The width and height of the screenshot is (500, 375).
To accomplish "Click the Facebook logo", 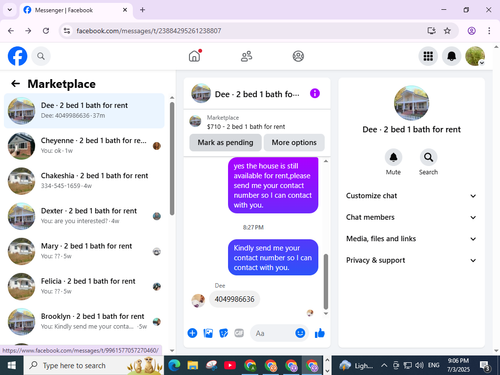I will point(17,56).
